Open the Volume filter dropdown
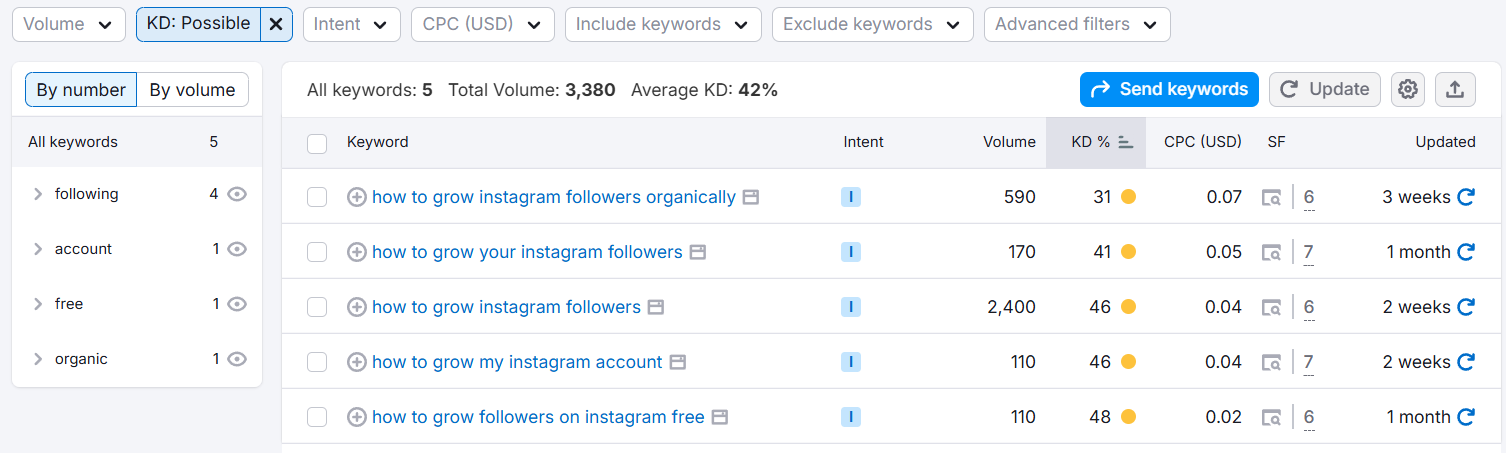This screenshot has width=1506, height=453. (68, 24)
